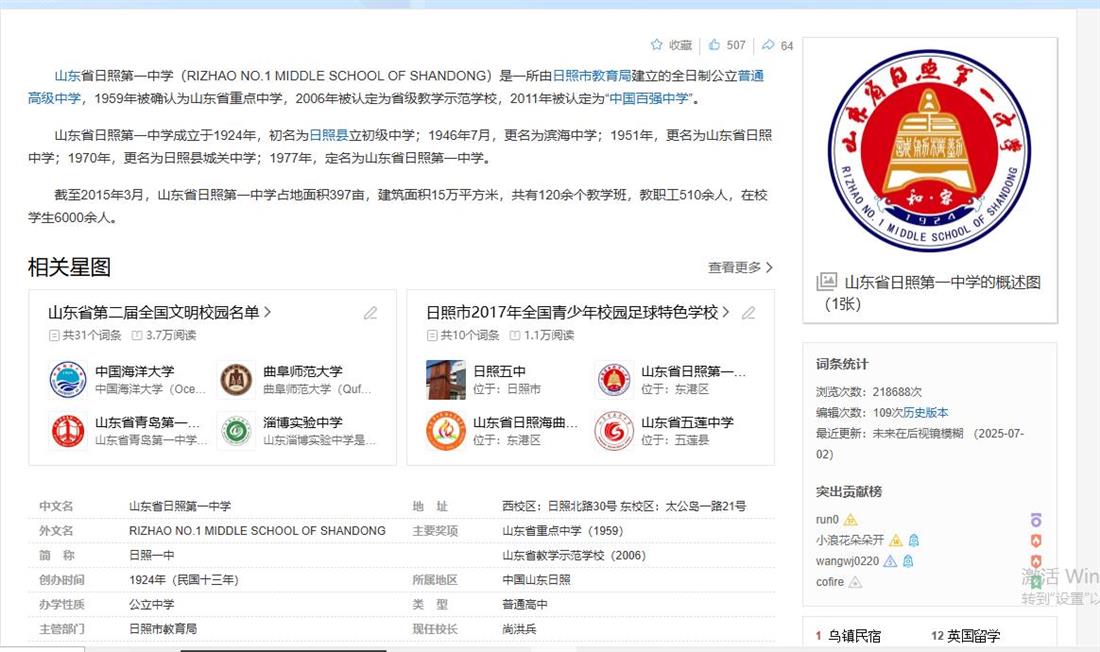Select the 日照市教育局 value in 主管部门 row
Viewport: 1100px width, 652px height.
163,629
